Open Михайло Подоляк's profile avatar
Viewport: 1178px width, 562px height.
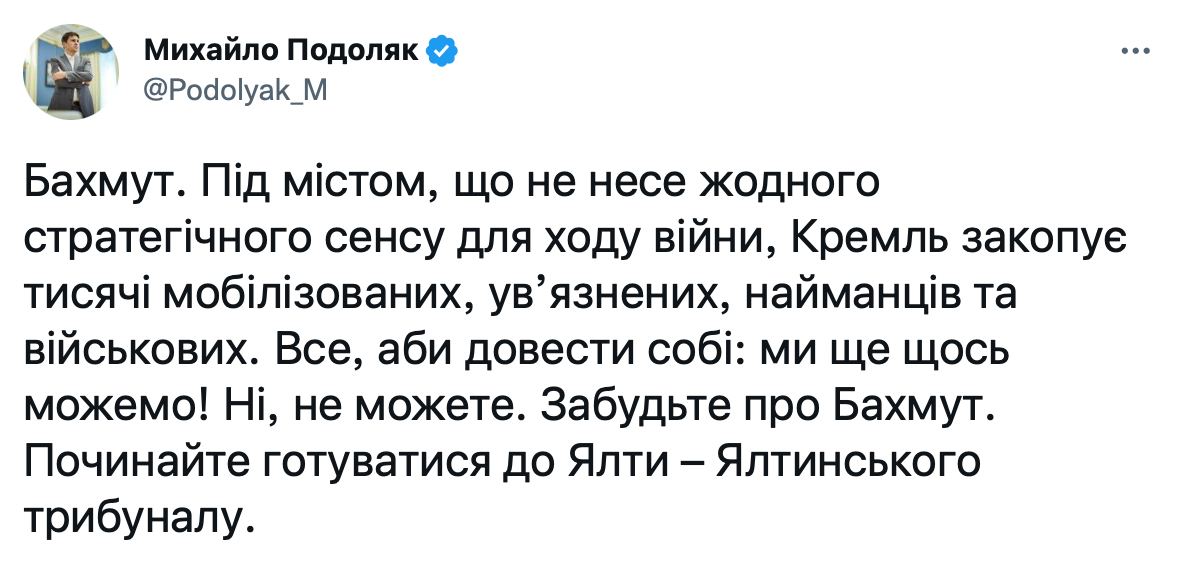[71, 70]
